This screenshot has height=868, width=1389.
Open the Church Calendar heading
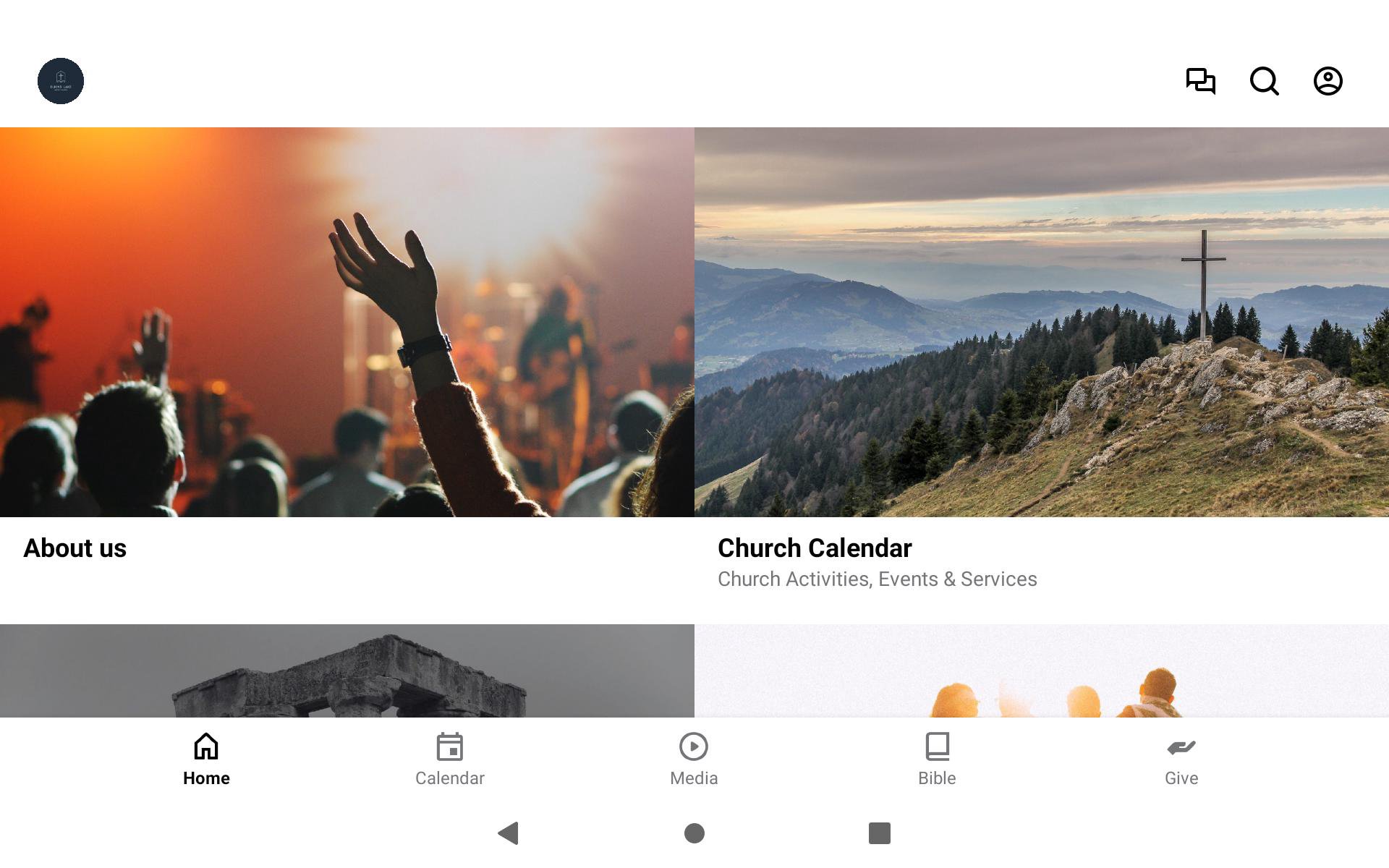[x=815, y=548]
